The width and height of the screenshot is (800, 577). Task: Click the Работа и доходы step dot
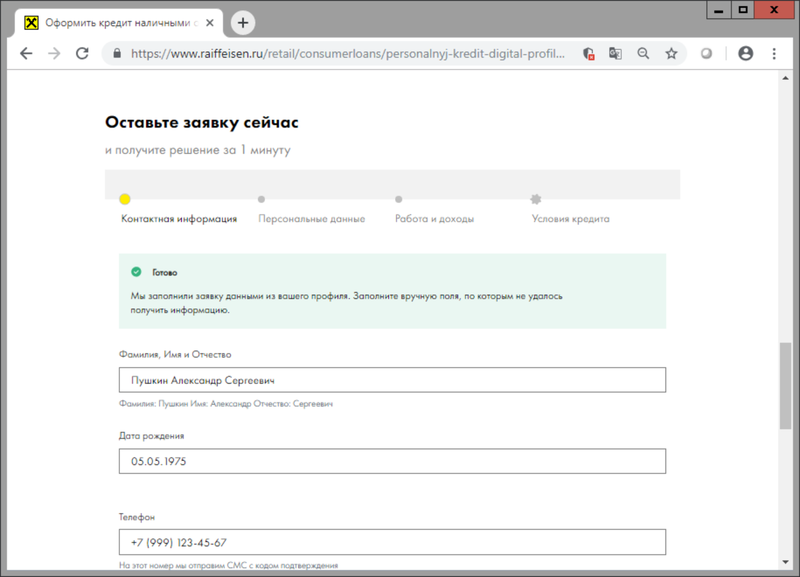point(399,198)
